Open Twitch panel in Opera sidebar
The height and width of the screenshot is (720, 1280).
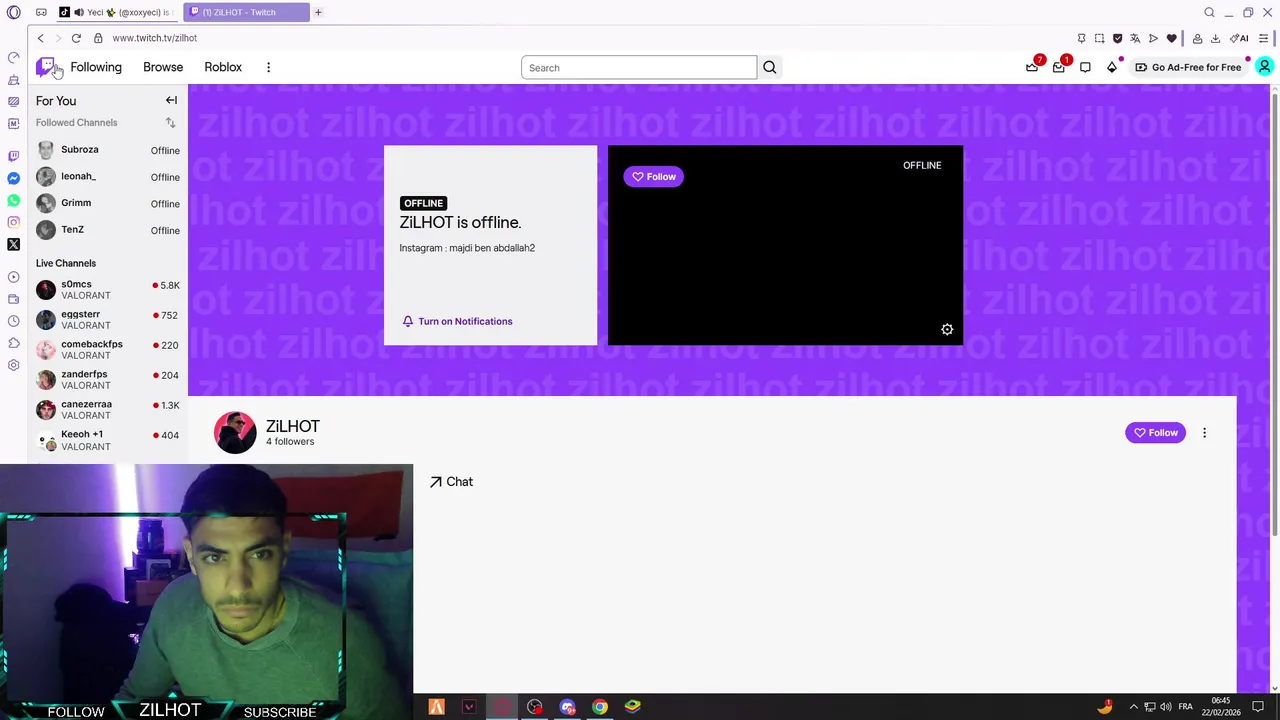(13, 156)
